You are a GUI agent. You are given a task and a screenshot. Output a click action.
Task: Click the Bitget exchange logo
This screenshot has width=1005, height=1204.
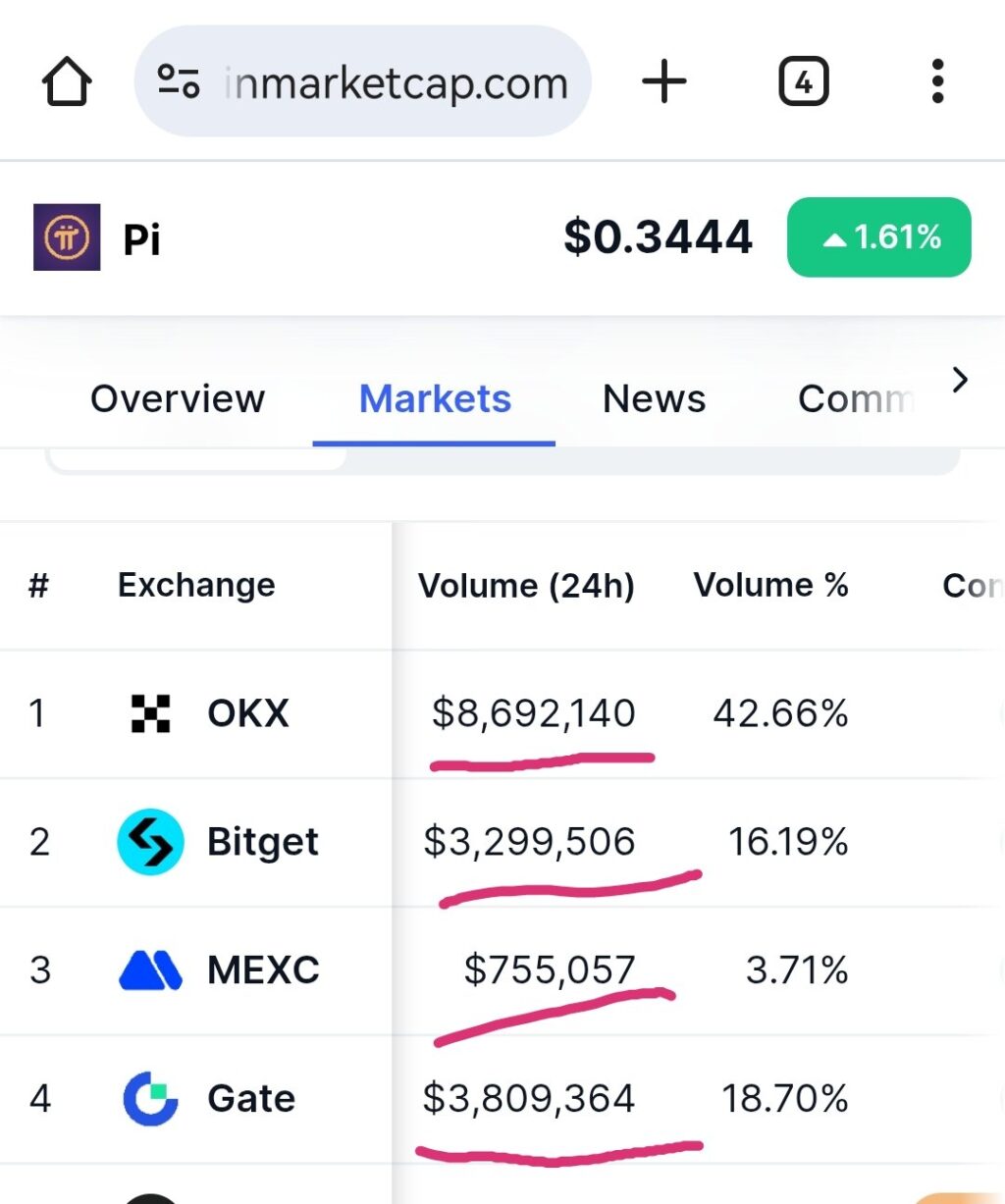point(150,842)
